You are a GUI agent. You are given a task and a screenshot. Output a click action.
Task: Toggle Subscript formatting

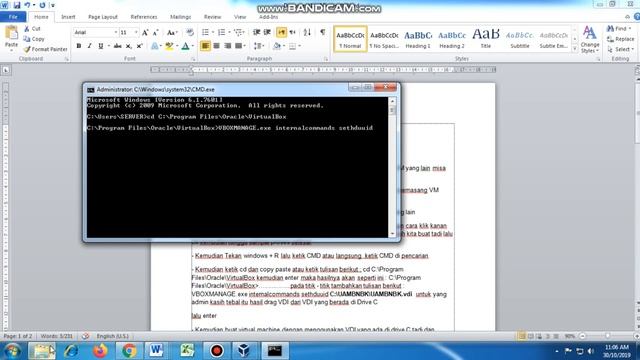coord(129,46)
